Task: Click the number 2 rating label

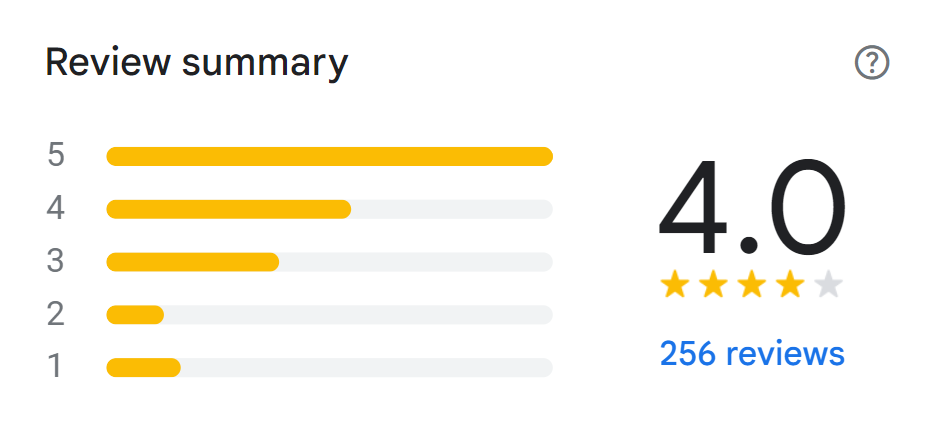Action: tap(56, 315)
